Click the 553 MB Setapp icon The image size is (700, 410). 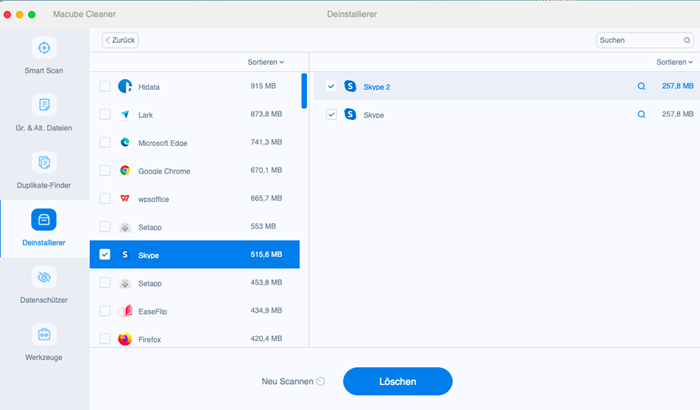[125, 227]
